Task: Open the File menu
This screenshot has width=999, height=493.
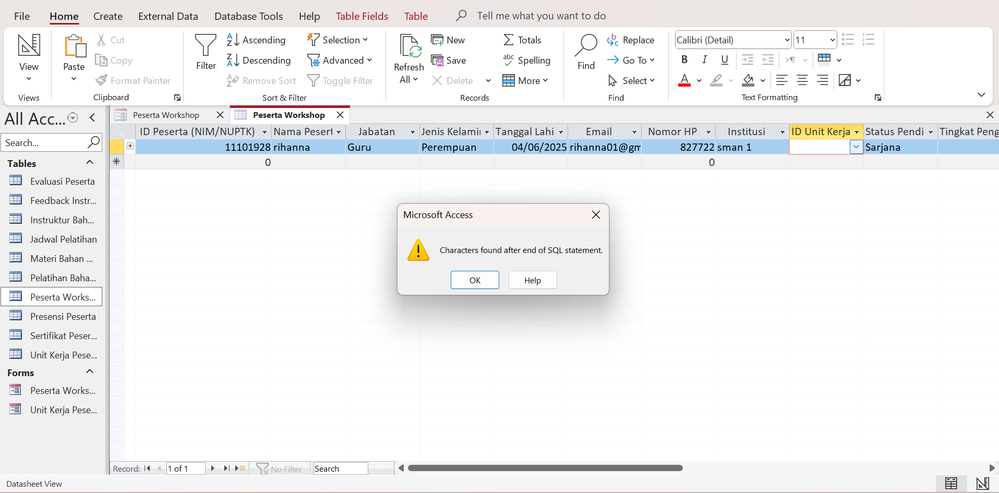Action: click(22, 16)
